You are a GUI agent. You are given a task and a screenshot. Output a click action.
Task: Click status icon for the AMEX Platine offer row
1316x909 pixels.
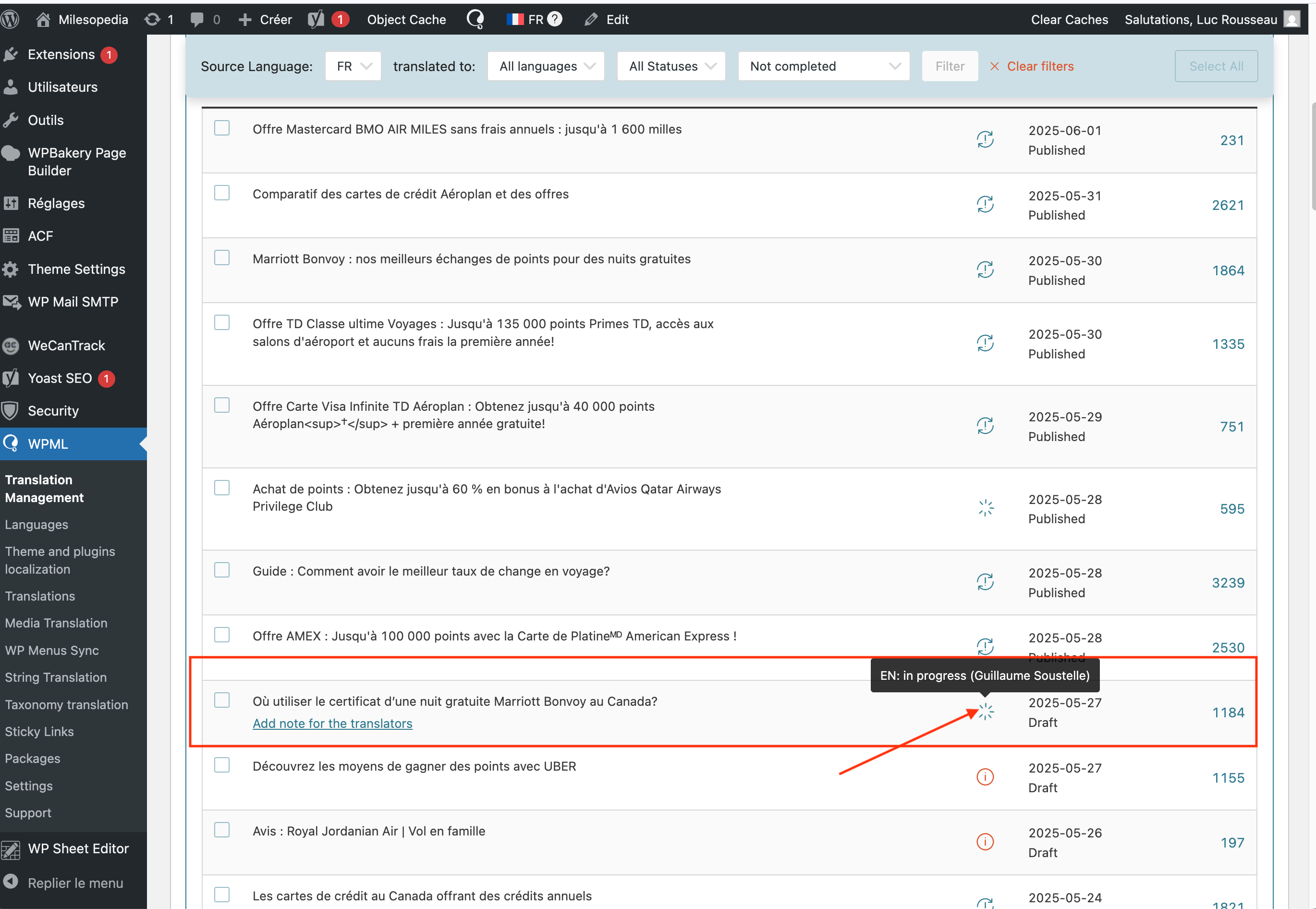point(985,647)
